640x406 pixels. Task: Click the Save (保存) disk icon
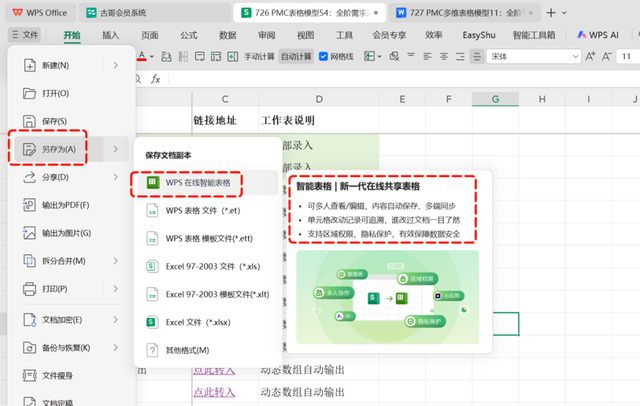(x=29, y=121)
